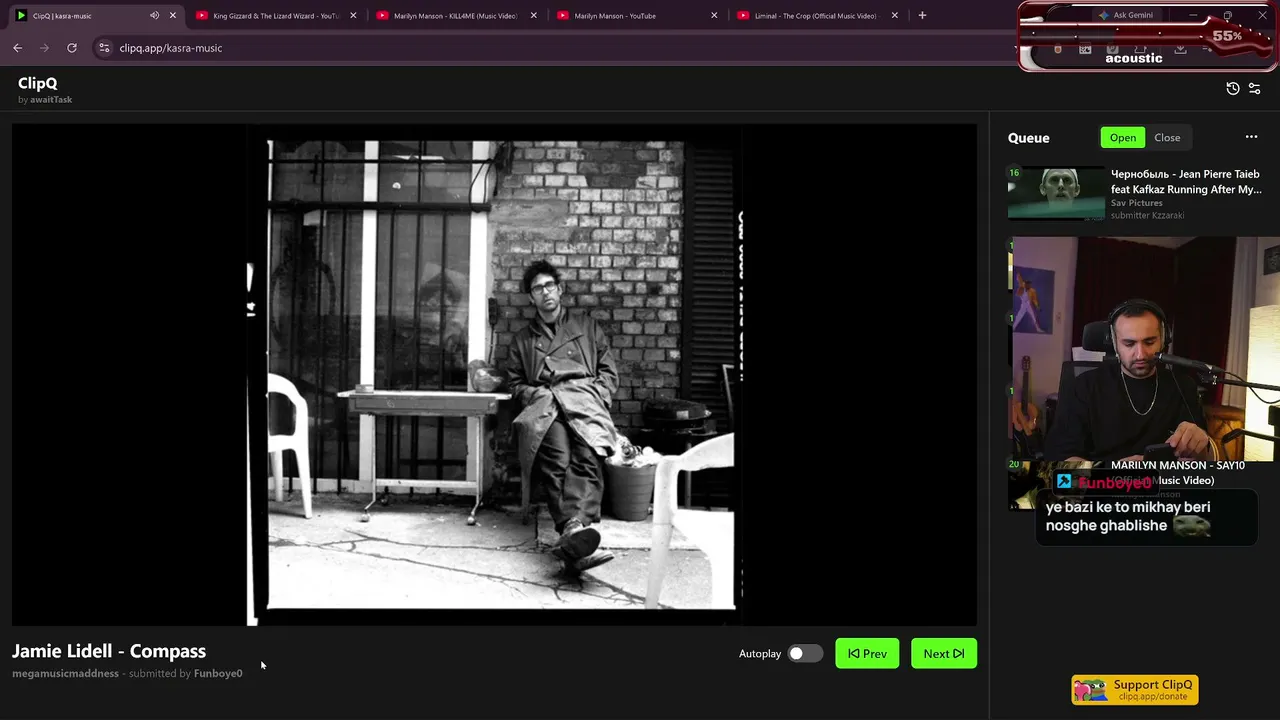This screenshot has height=720, width=1280.
Task: Open the Queue three-dots options menu
Action: [x=1251, y=137]
